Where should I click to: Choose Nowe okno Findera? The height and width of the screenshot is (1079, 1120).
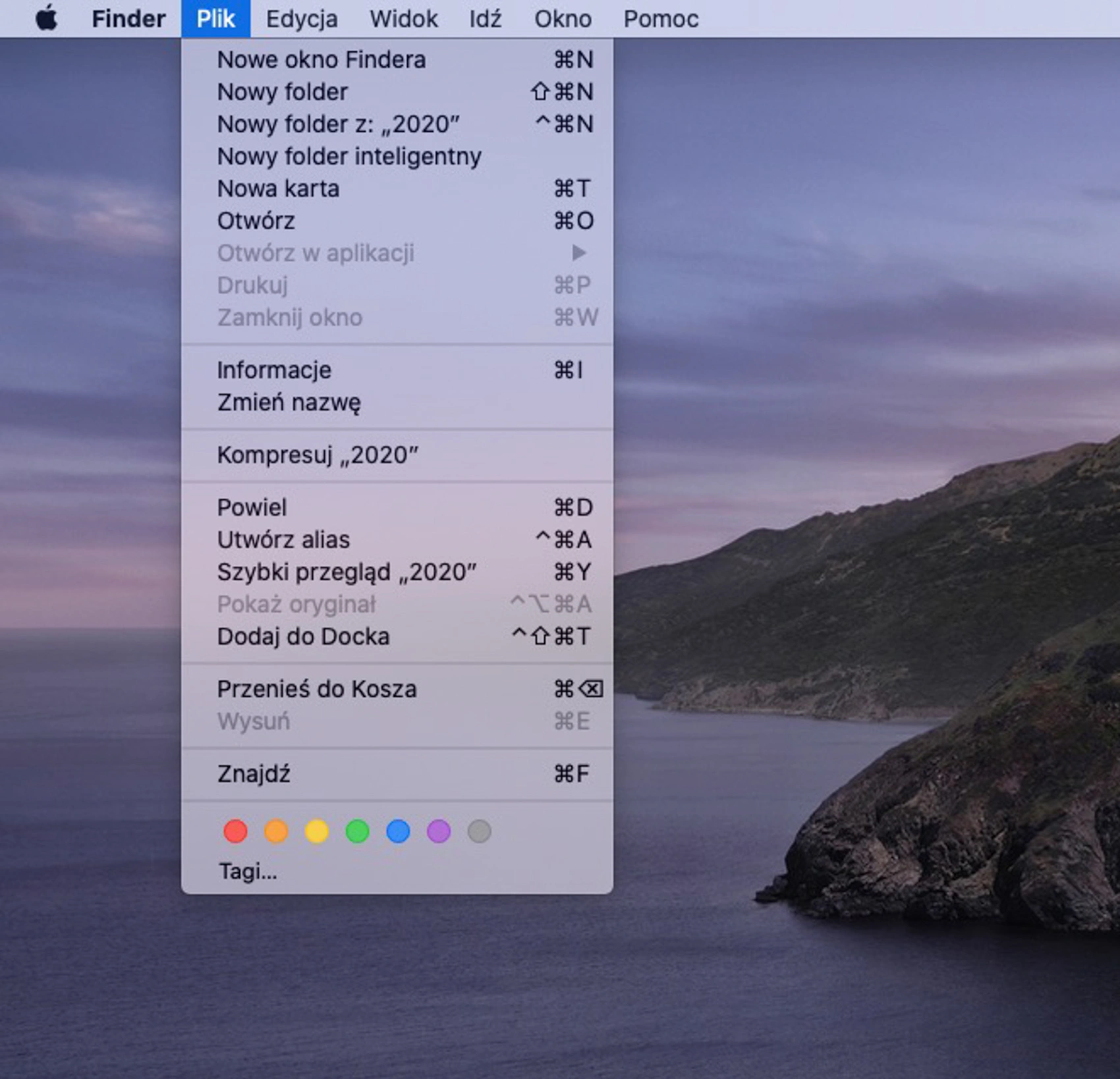(x=397, y=60)
